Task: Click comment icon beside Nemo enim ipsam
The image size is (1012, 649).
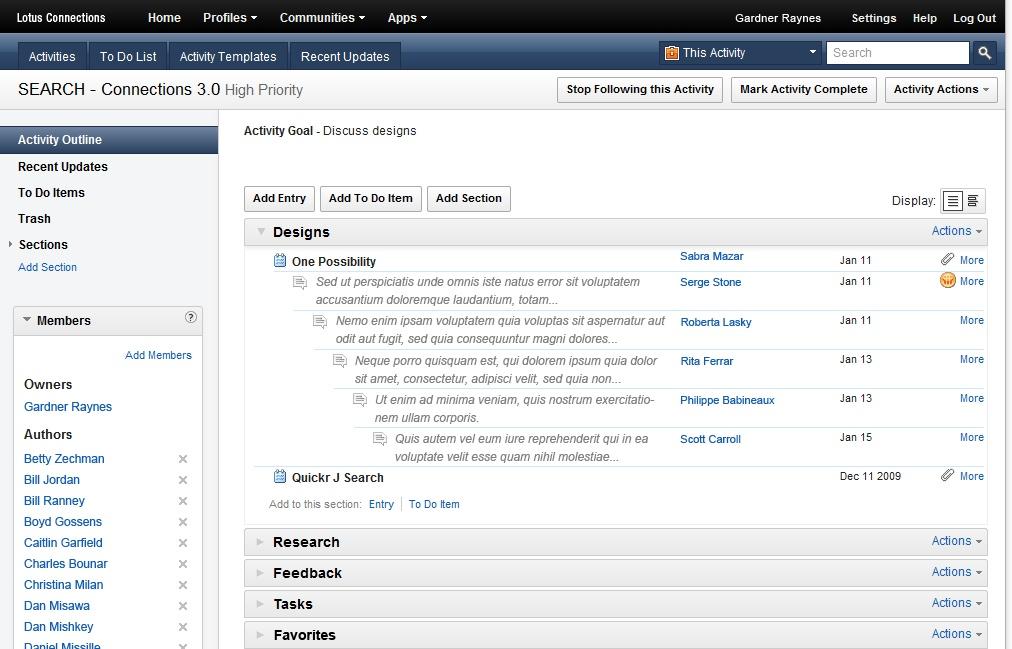Action: 320,321
